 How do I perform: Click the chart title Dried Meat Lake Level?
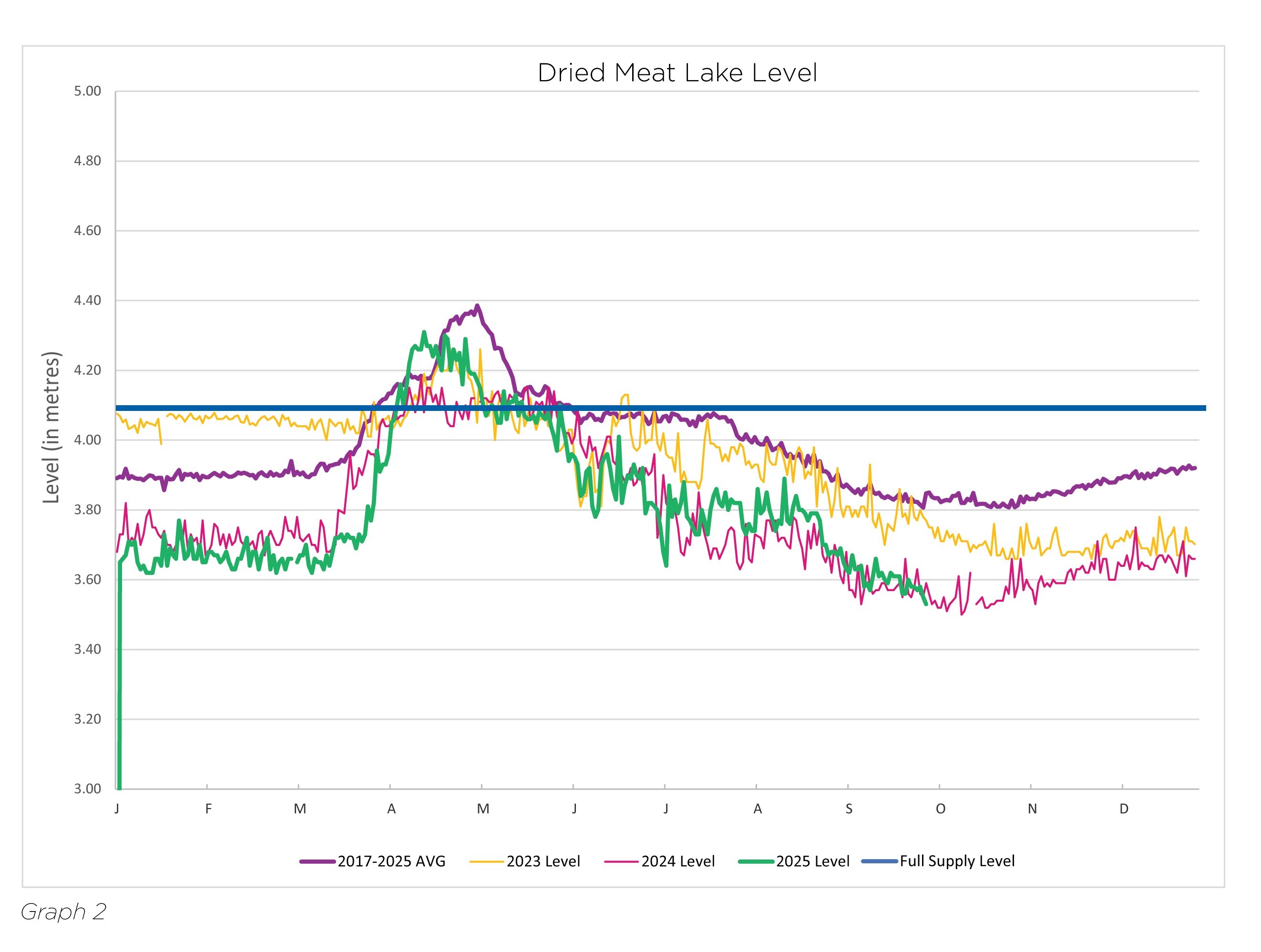click(x=677, y=73)
